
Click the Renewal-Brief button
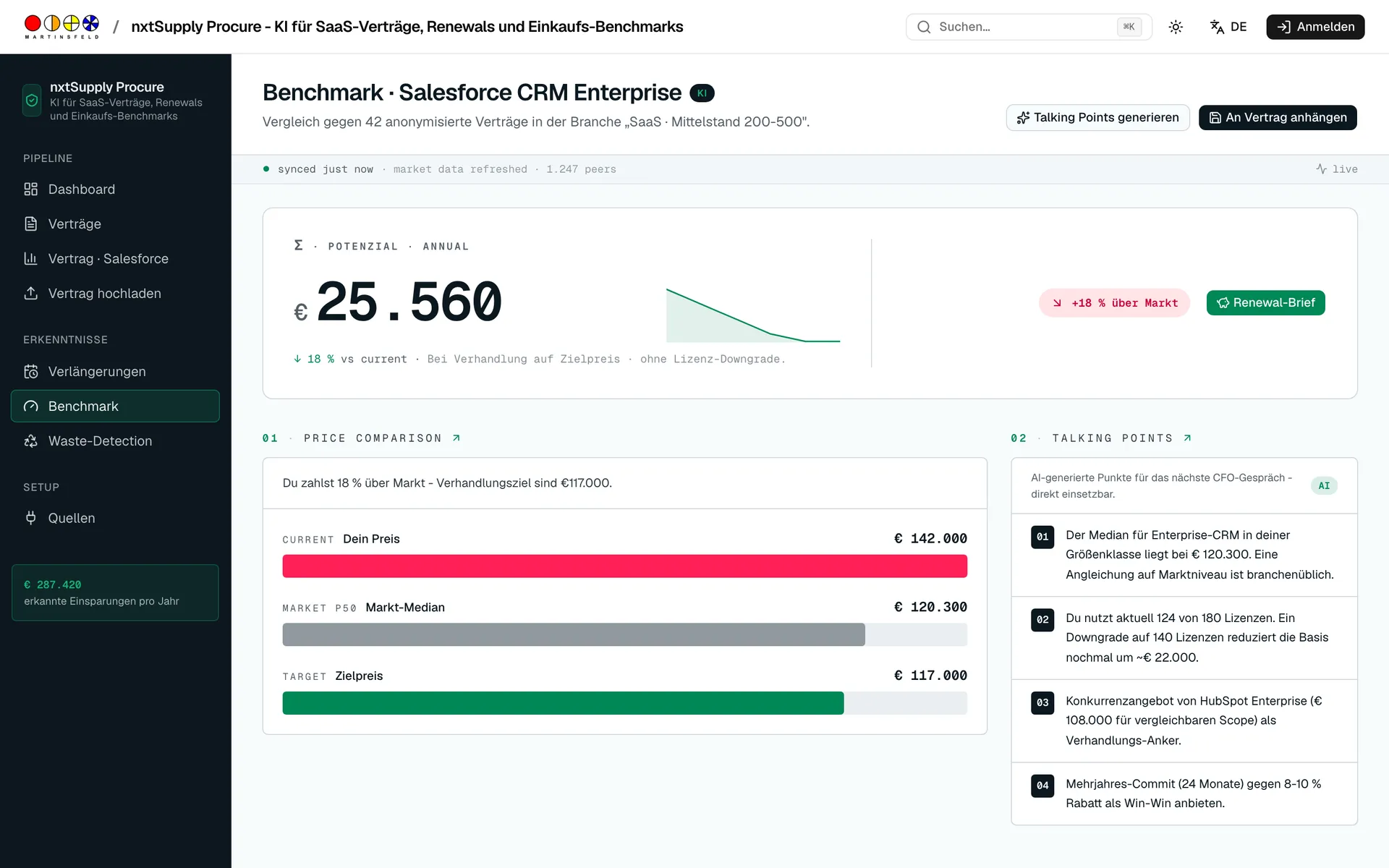click(1265, 303)
